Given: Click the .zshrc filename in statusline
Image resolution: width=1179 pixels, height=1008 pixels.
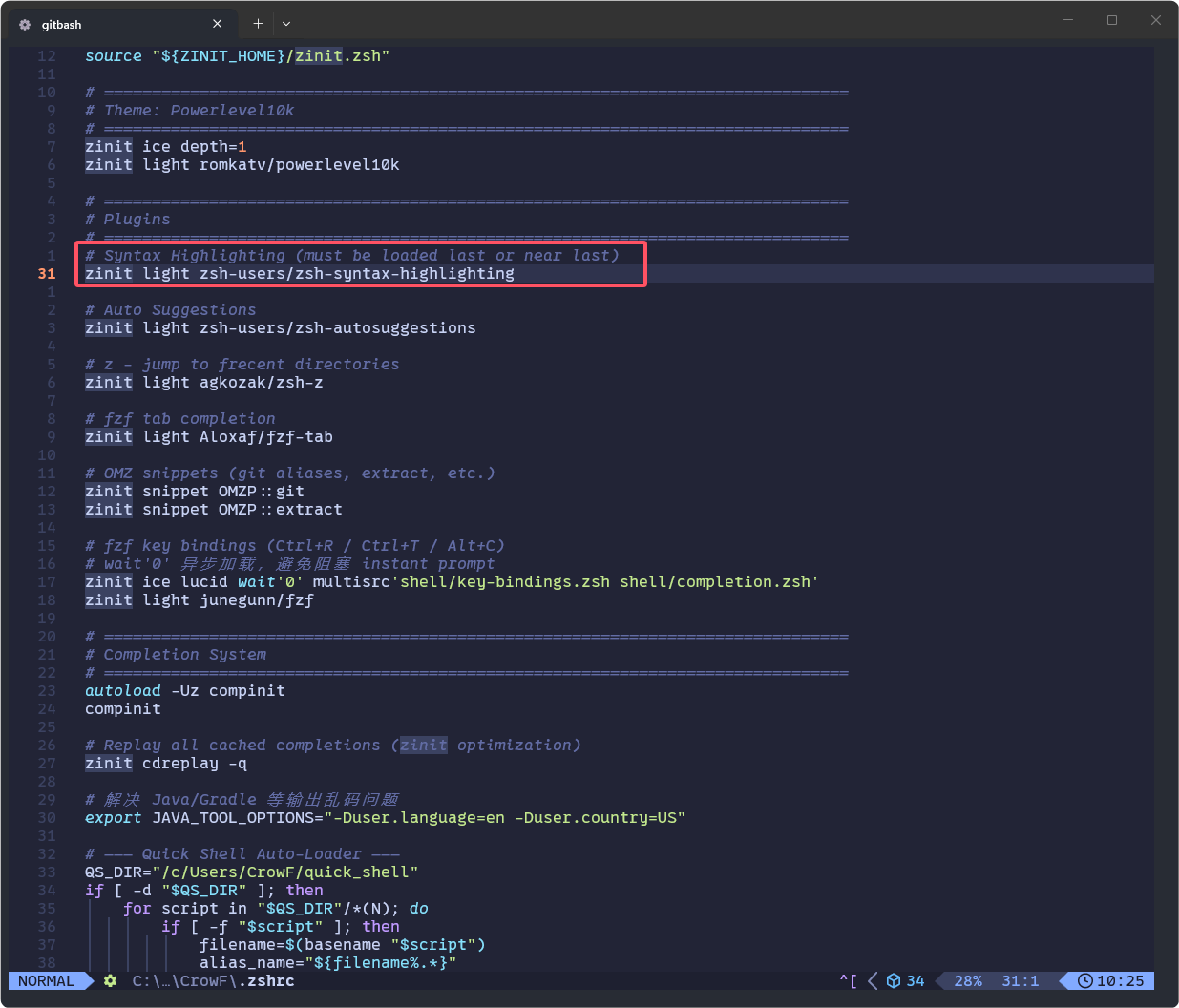Looking at the screenshot, I should pyautogui.click(x=271, y=980).
